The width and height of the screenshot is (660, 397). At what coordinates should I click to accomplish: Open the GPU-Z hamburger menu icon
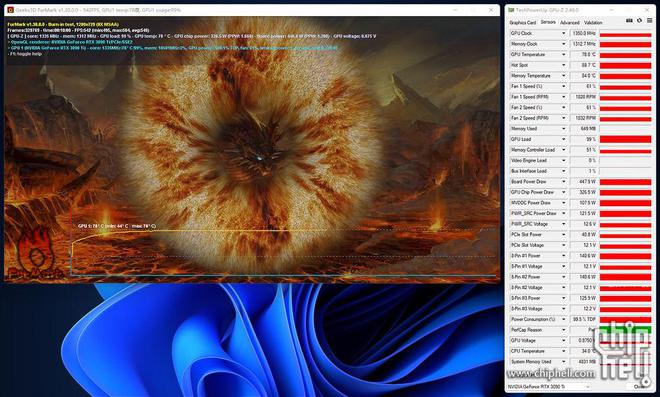pyautogui.click(x=650, y=21)
